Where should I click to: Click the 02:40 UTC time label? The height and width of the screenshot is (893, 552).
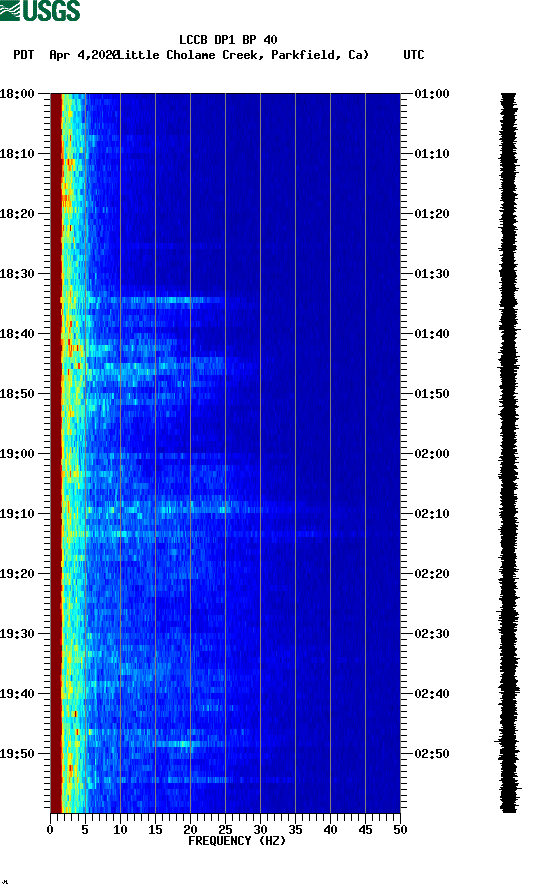pyautogui.click(x=432, y=694)
